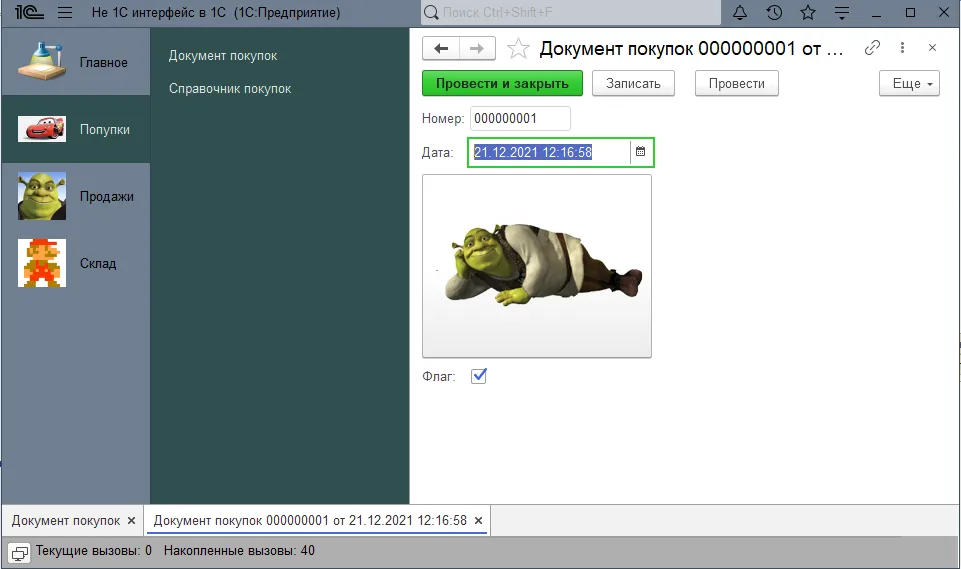961x569 pixels.
Task: Click Текущие вызовы: 0 status text
Action: pyautogui.click(x=94, y=551)
